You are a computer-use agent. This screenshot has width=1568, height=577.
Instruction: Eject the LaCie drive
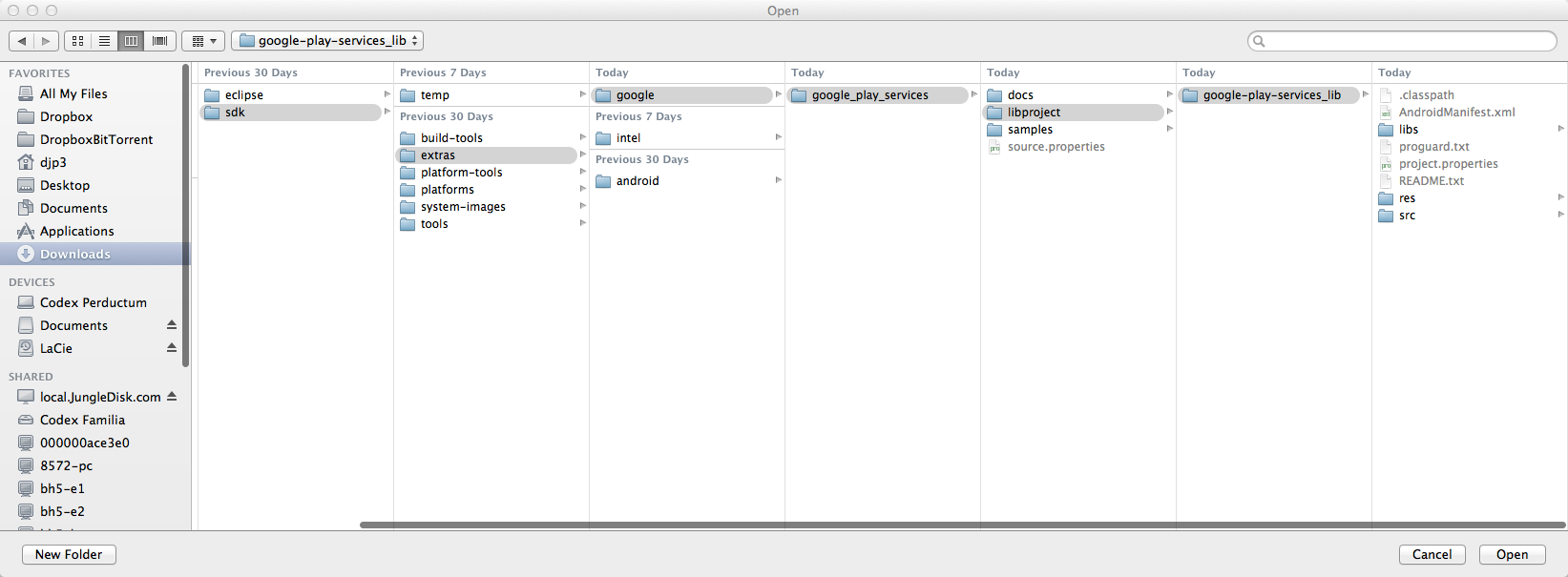coord(172,348)
